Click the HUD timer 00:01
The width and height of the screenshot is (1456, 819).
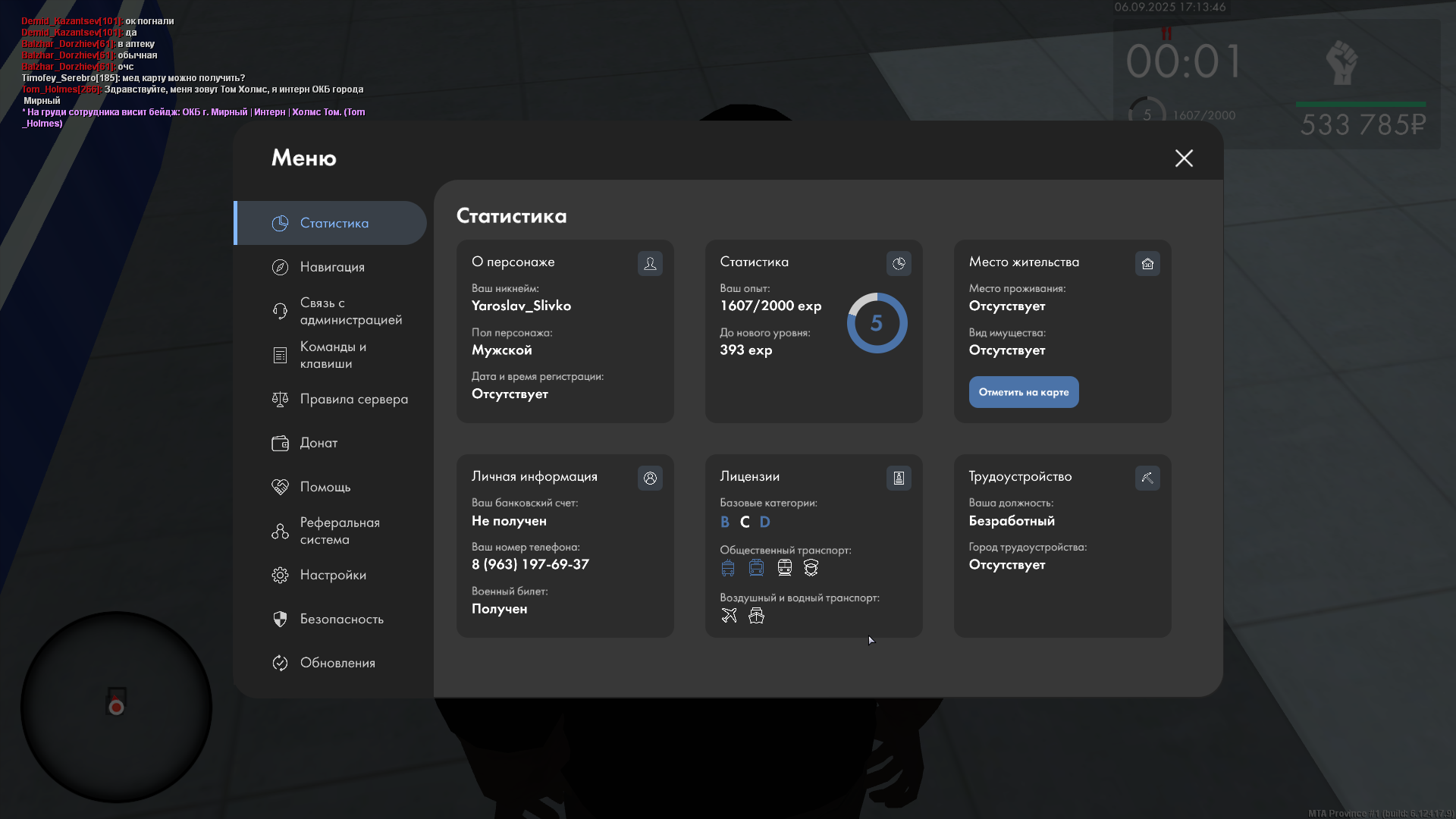[1183, 61]
